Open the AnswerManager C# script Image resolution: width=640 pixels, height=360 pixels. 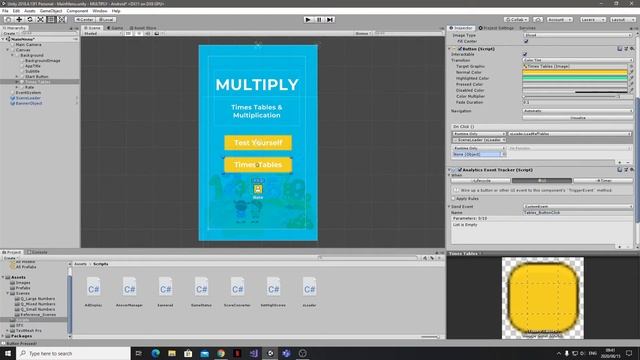(x=129, y=291)
